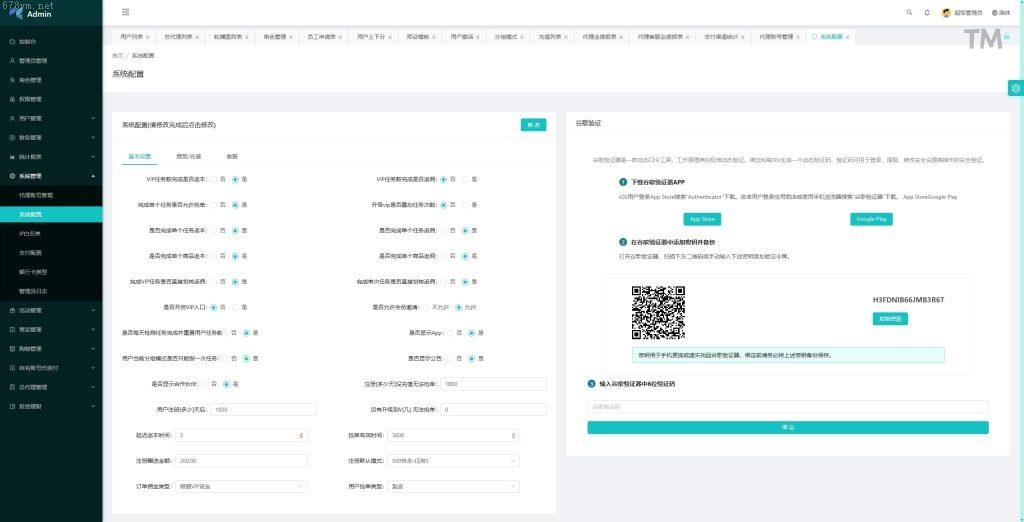Click the QR code image
The width and height of the screenshot is (1024, 522).
658,312
